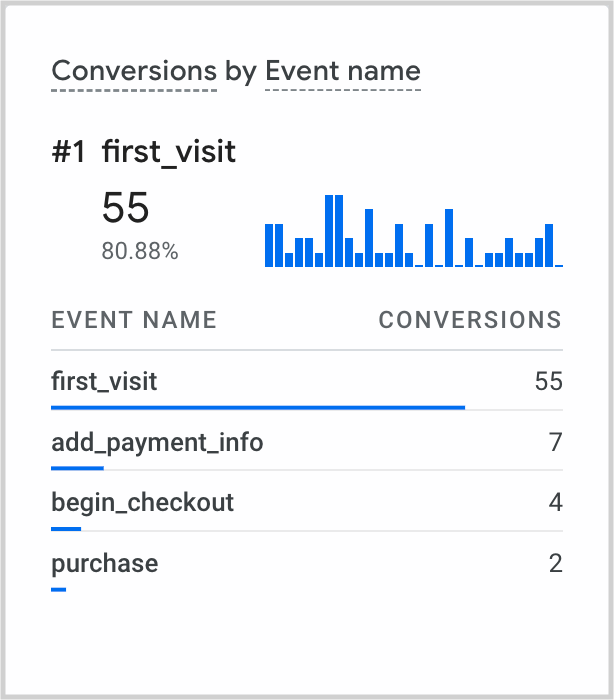The image size is (614, 700).
Task: Click the CONVERSIONS column header
Action: [x=470, y=320]
